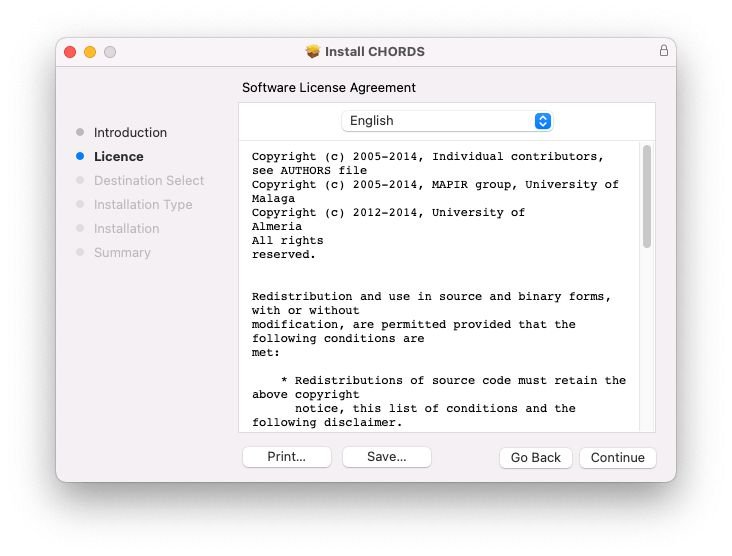Click the Print... button
This screenshot has height=556, width=732.
coord(287,457)
